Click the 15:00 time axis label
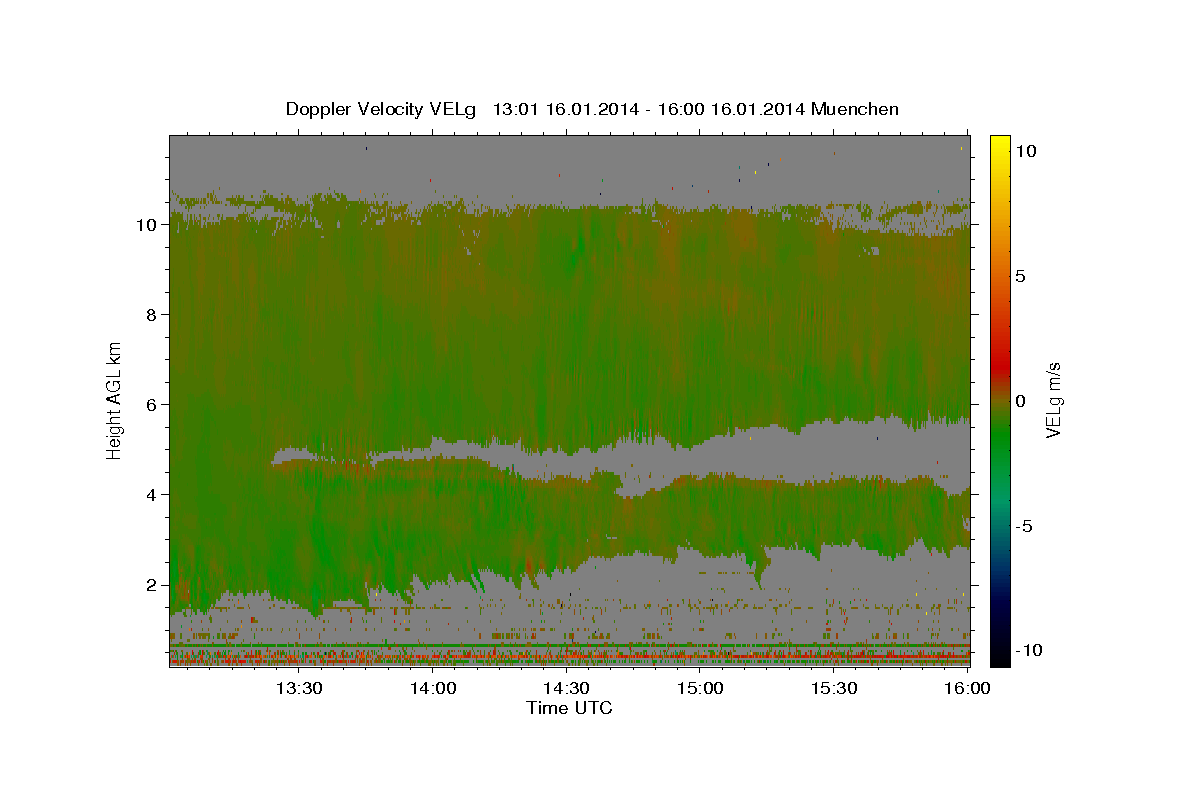The height and width of the screenshot is (800, 1200). coord(700,688)
